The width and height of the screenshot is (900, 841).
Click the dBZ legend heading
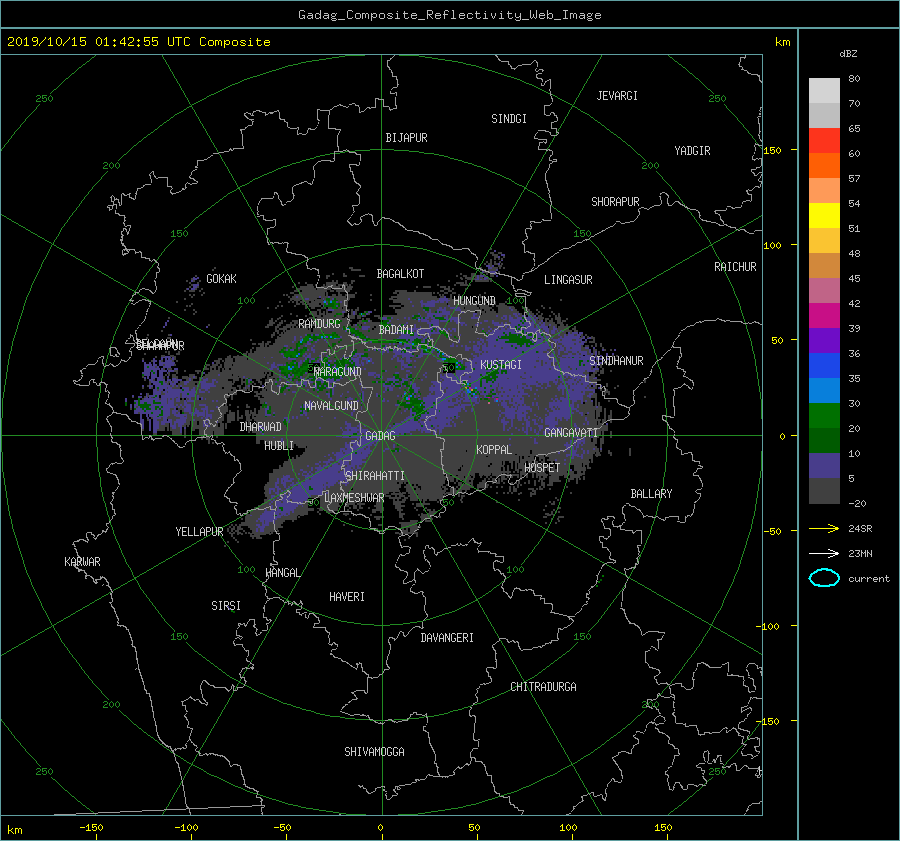848,53
